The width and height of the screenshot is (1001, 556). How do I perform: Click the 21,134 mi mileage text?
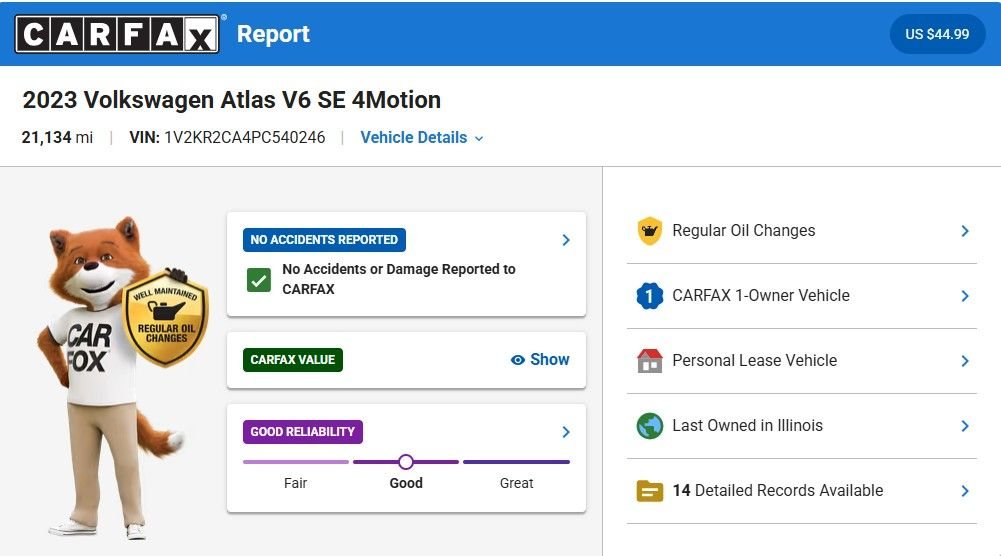[57, 137]
